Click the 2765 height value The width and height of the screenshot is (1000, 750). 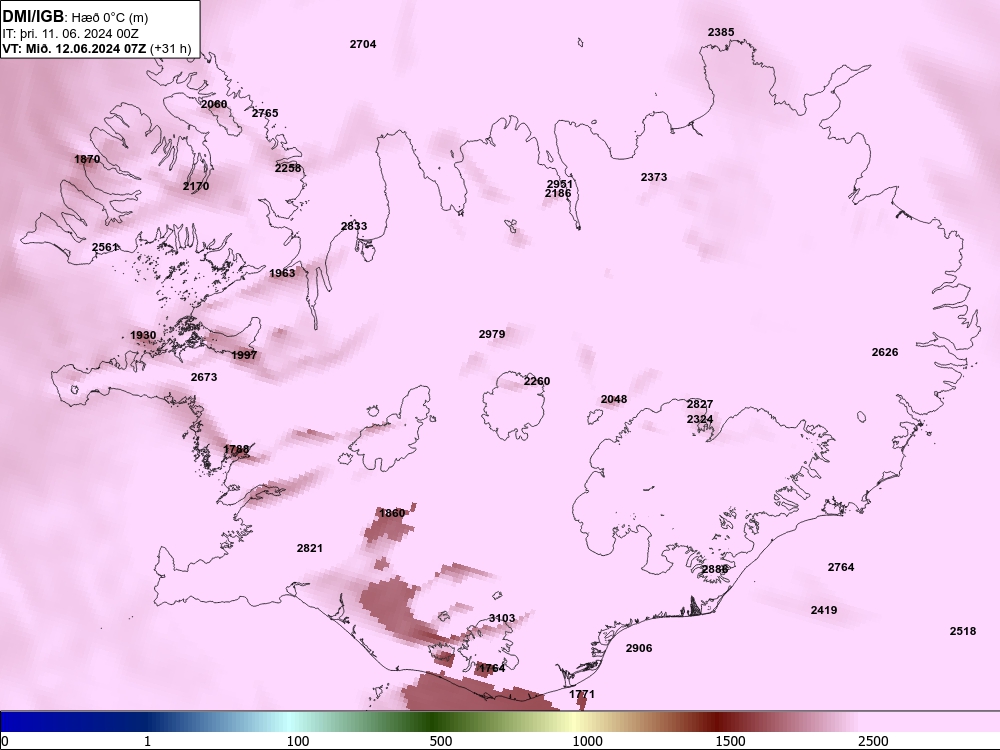pos(265,113)
